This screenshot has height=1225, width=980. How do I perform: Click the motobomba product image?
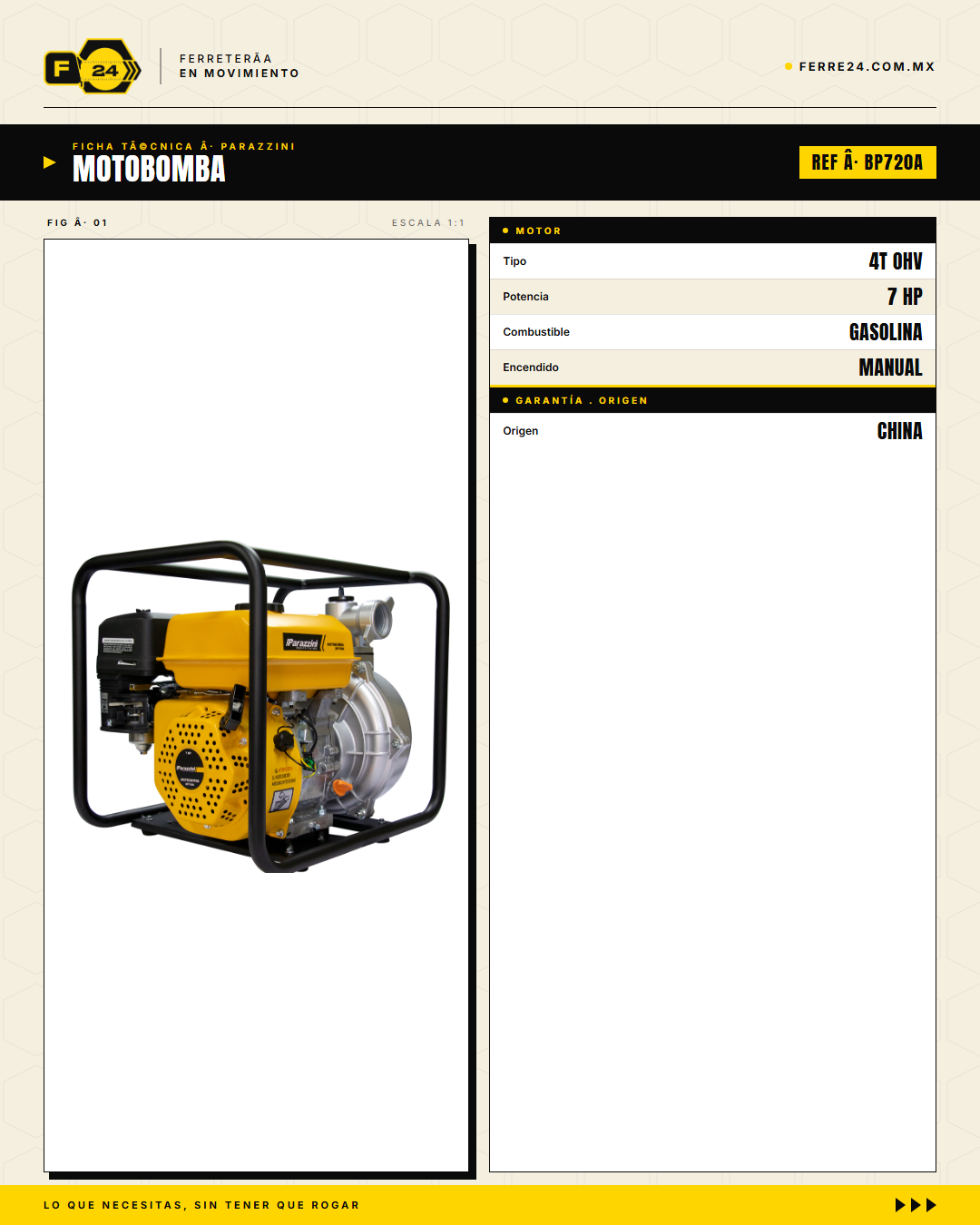(x=260, y=707)
